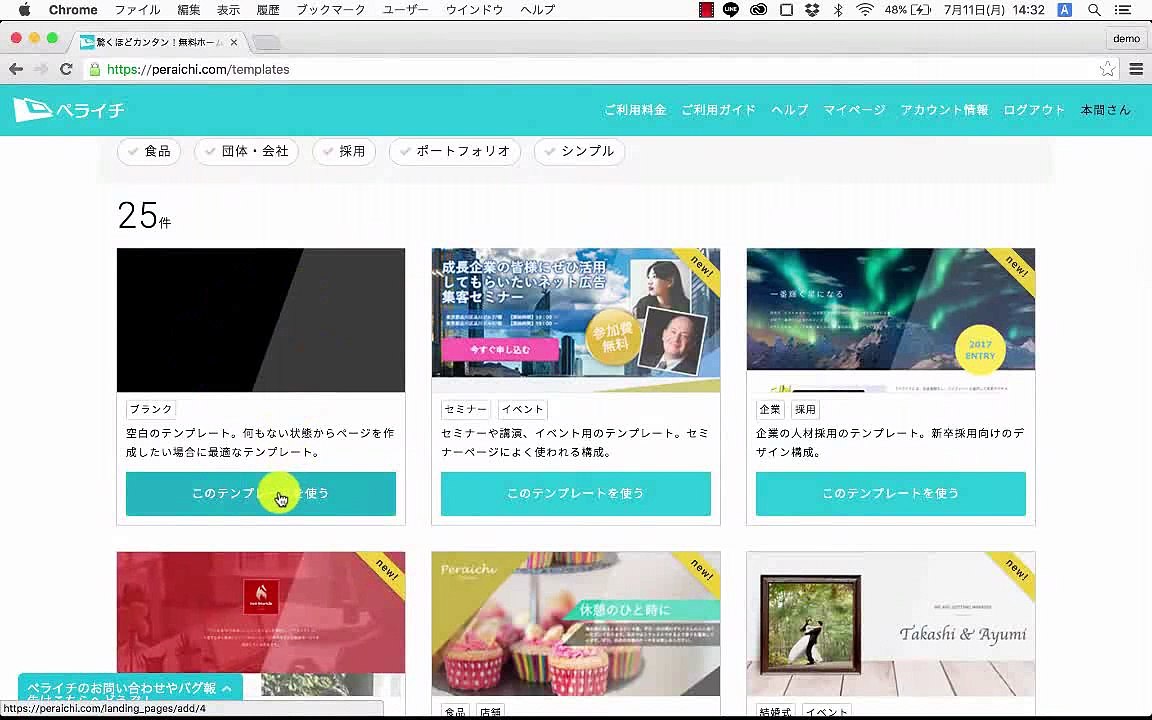Click the 企業 tag label
The width and height of the screenshot is (1152, 720).
(x=770, y=409)
